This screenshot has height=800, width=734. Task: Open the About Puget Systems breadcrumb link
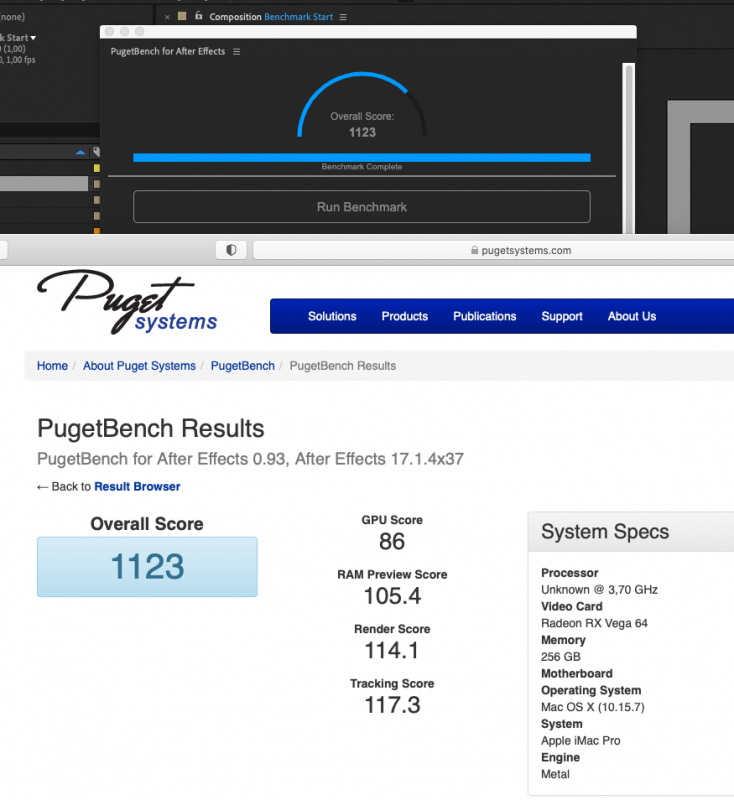139,366
